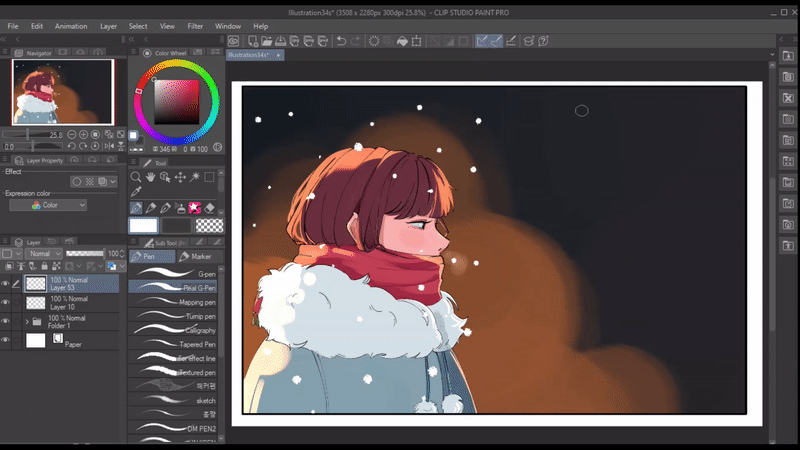Select the Zoom magnifier tool
The width and height of the screenshot is (800, 450).
136,177
